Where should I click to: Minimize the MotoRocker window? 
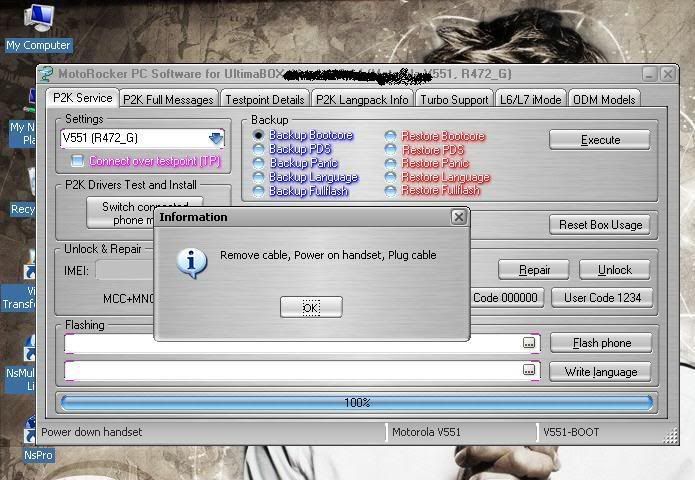(649, 74)
